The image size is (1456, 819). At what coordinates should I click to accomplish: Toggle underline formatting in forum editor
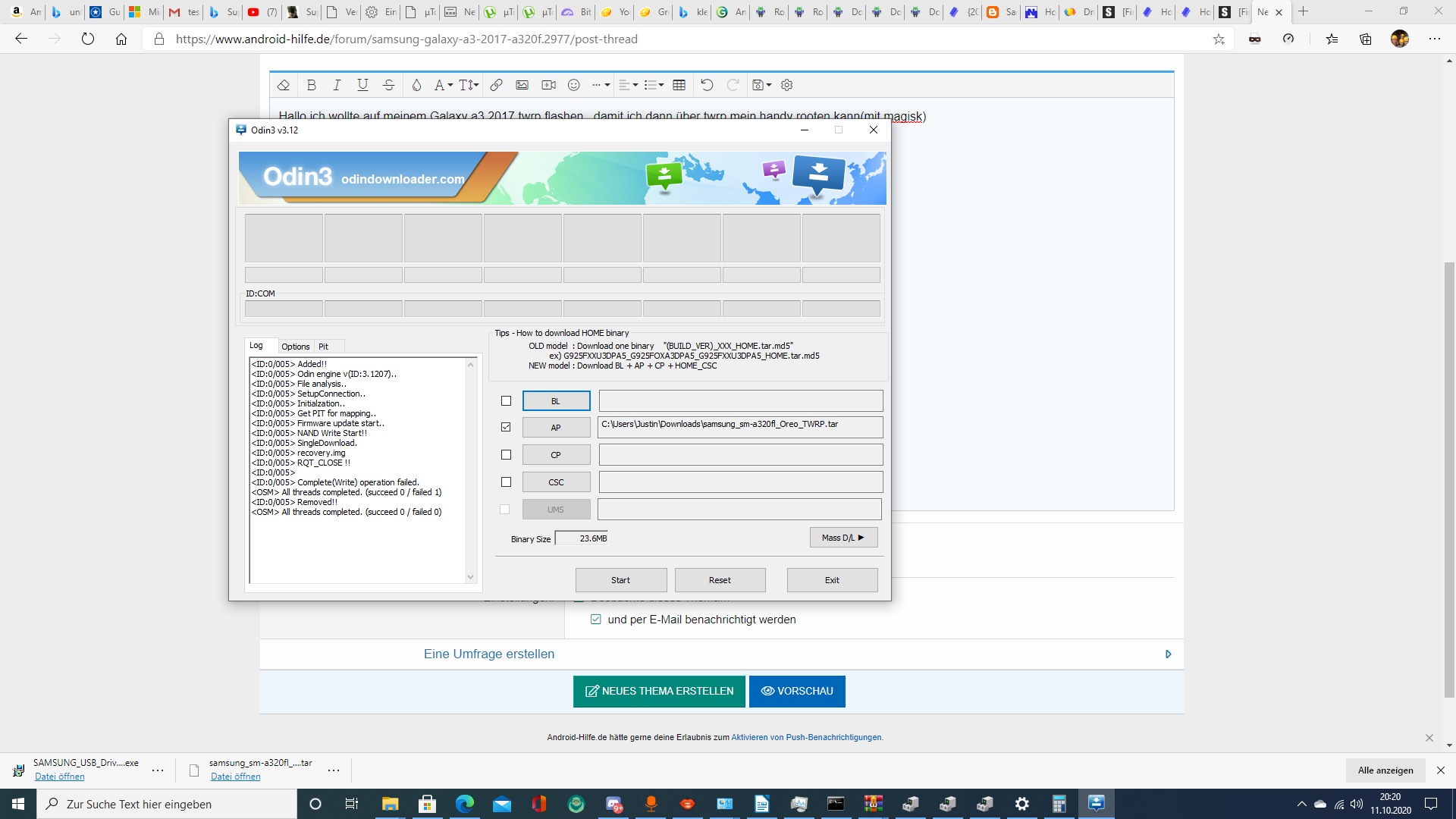(362, 85)
